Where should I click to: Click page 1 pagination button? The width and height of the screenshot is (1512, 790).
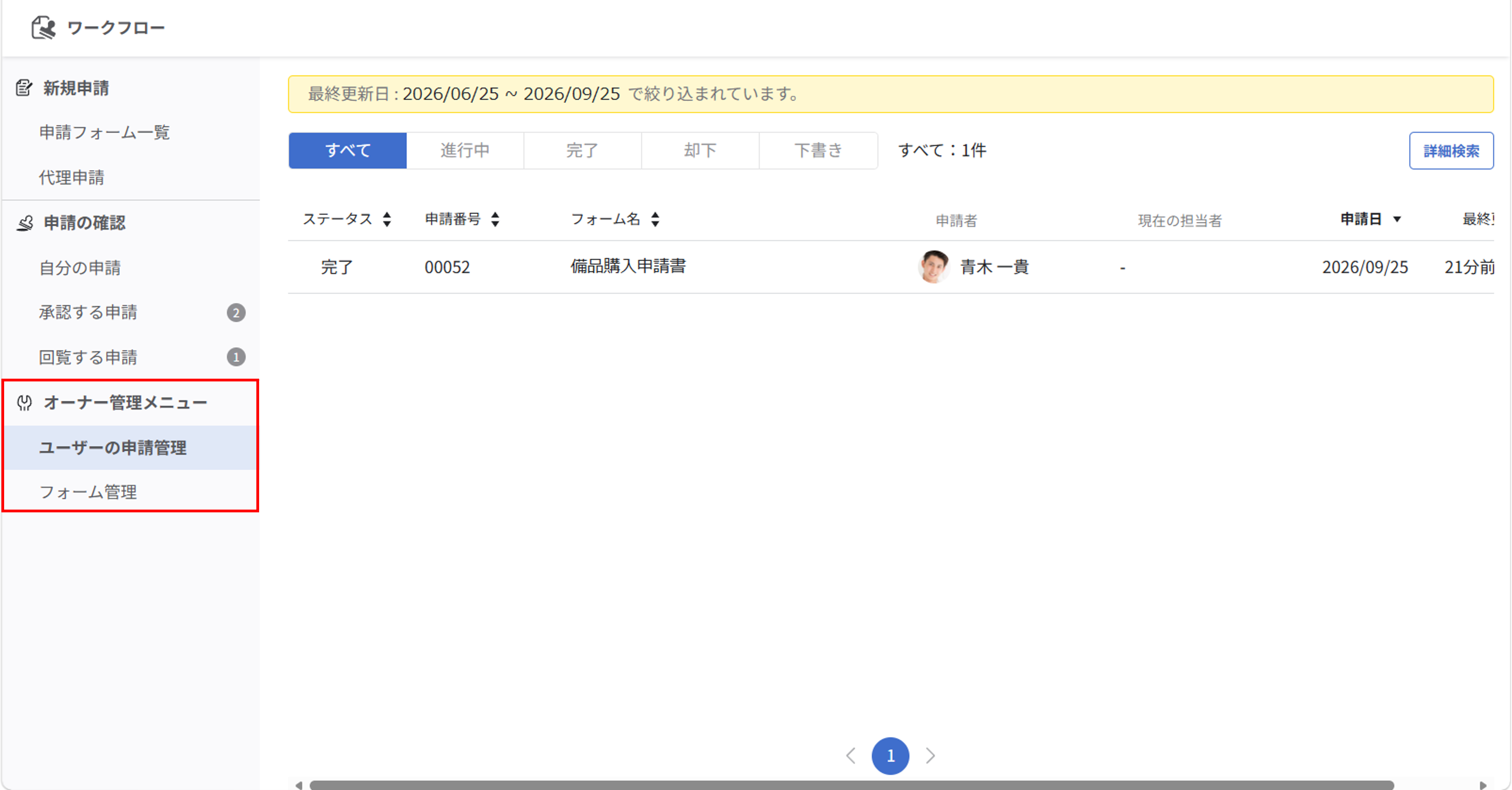pyautogui.click(x=890, y=756)
